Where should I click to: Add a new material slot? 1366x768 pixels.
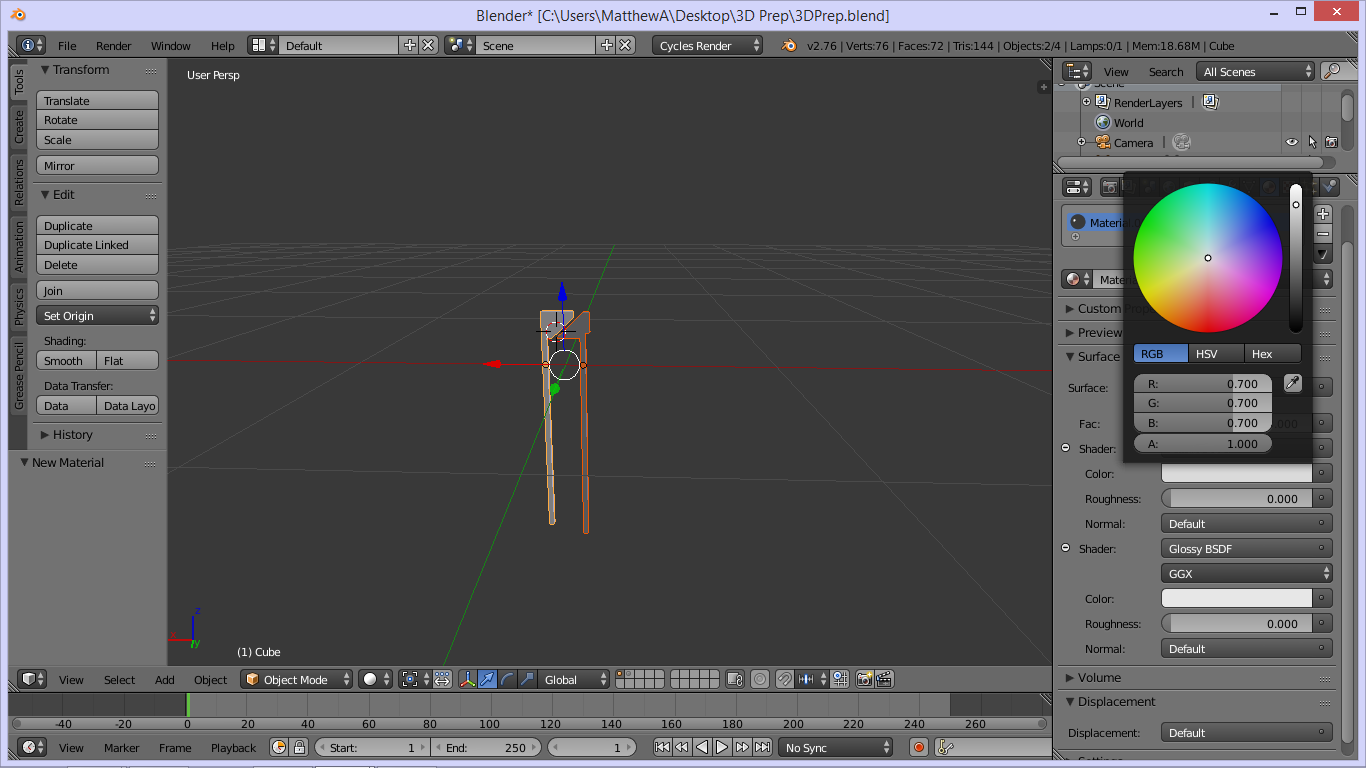click(x=1323, y=213)
